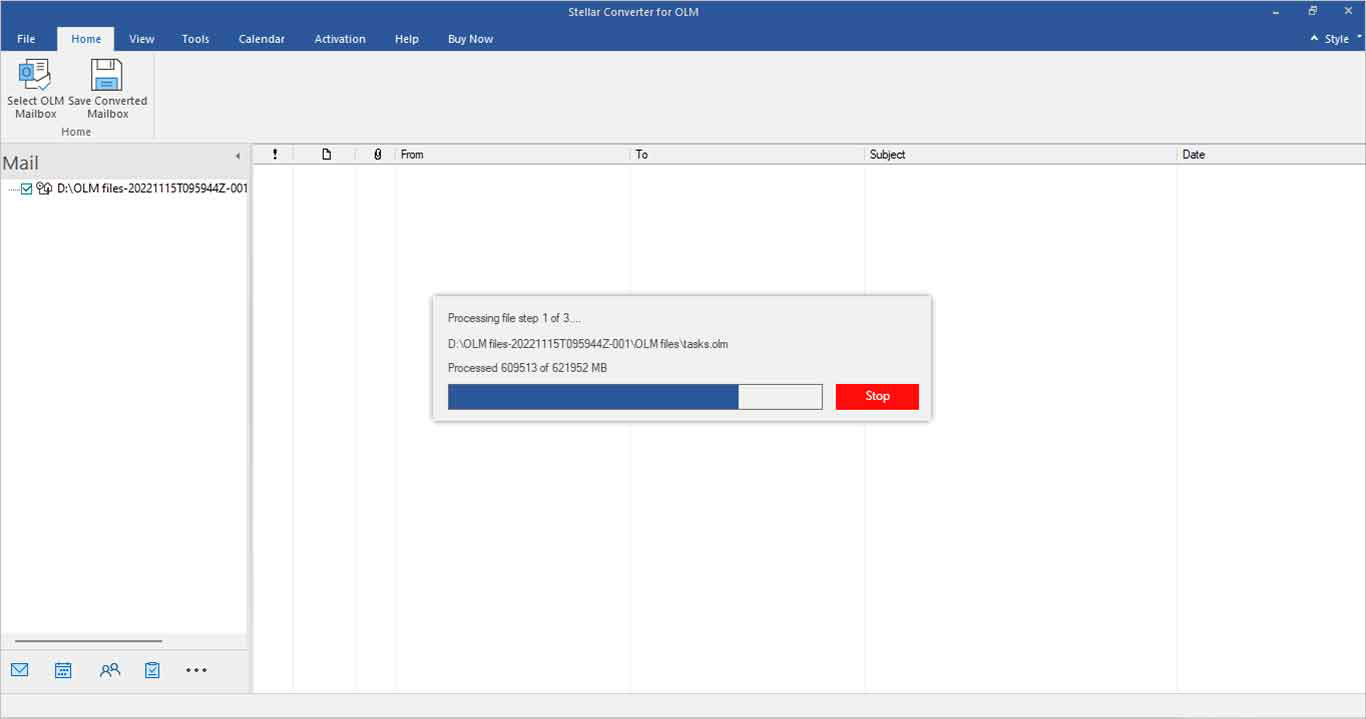Sort by the attachment paperclip column icon
Viewport: 1366px width, 719px height.
pyautogui.click(x=377, y=155)
